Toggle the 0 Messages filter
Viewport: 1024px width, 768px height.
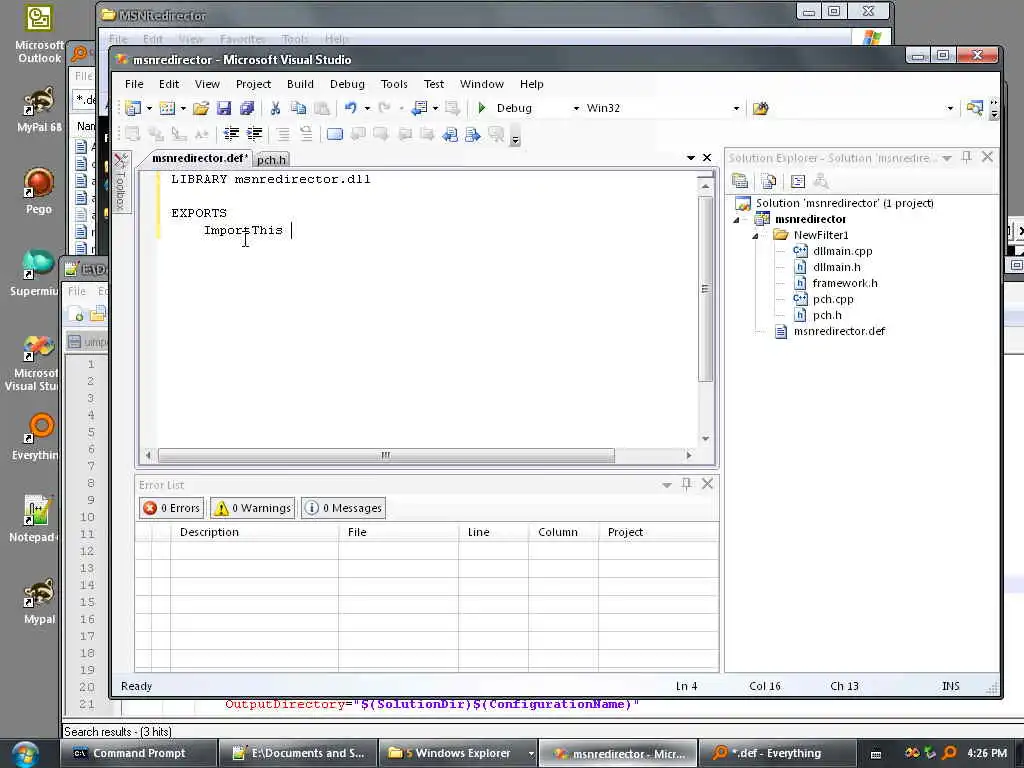(x=344, y=507)
